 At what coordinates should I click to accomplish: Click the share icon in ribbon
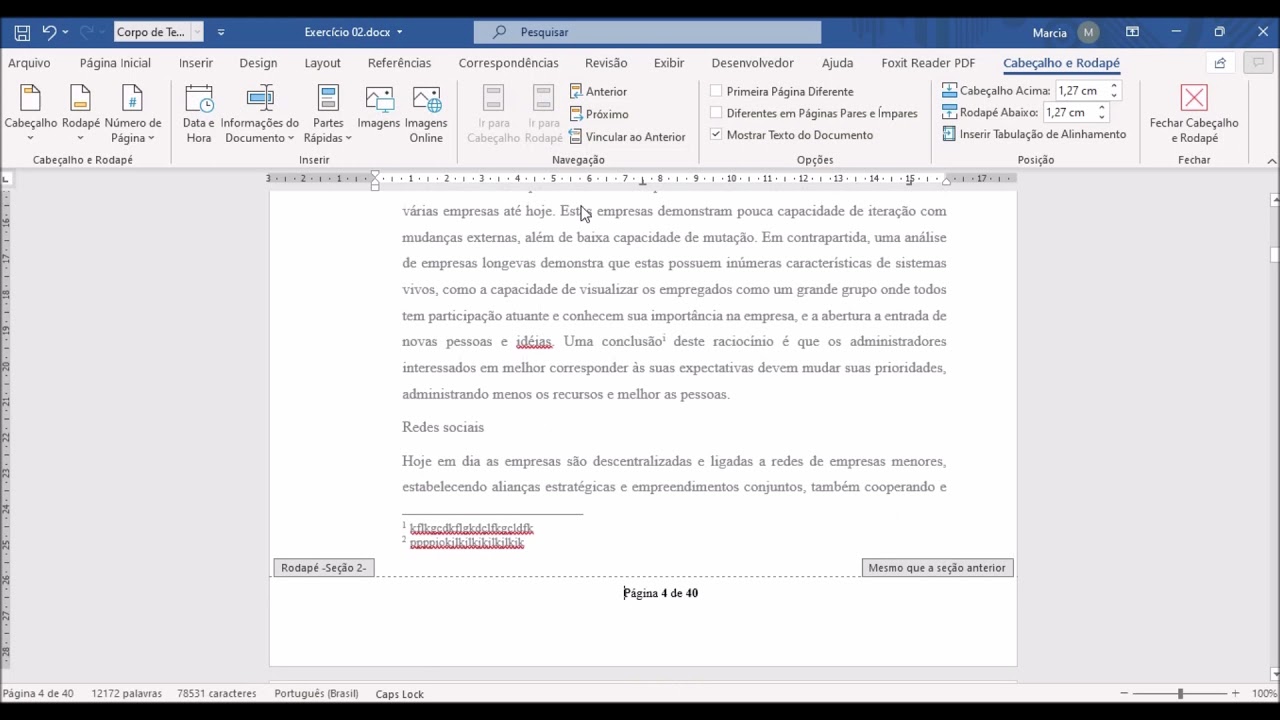[x=1220, y=63]
